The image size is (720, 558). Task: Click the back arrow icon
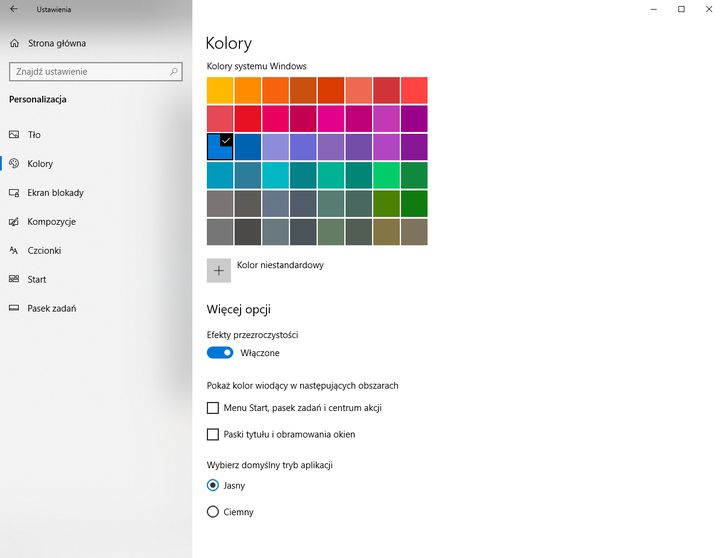(x=14, y=9)
